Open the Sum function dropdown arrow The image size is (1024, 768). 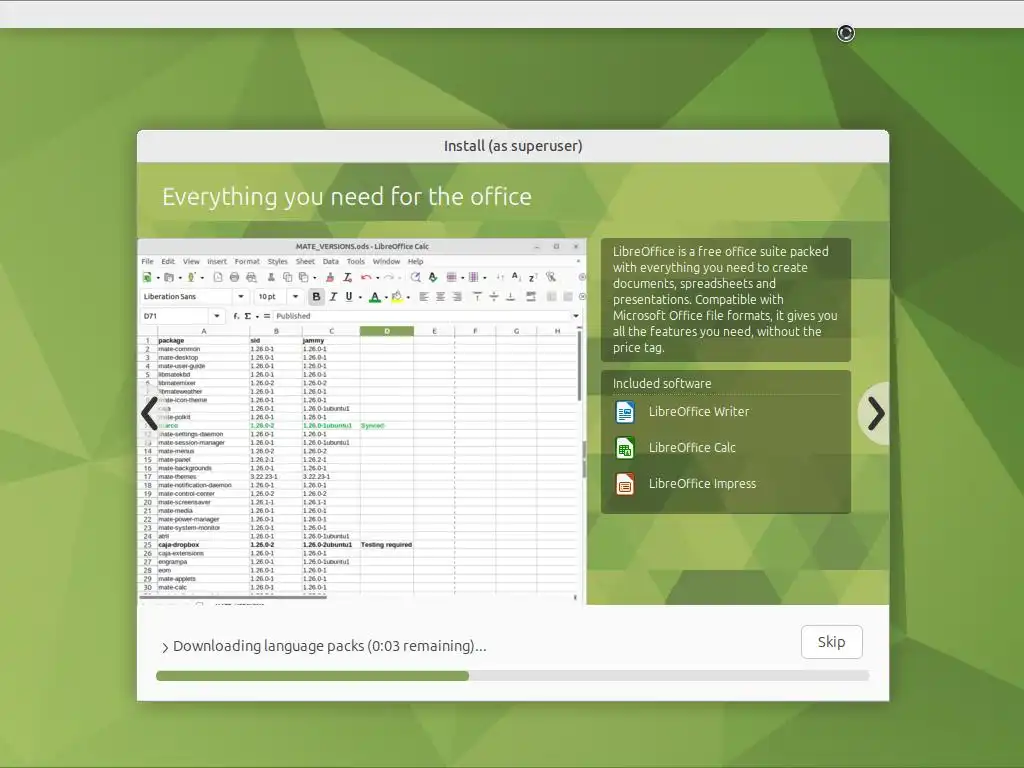(x=257, y=317)
